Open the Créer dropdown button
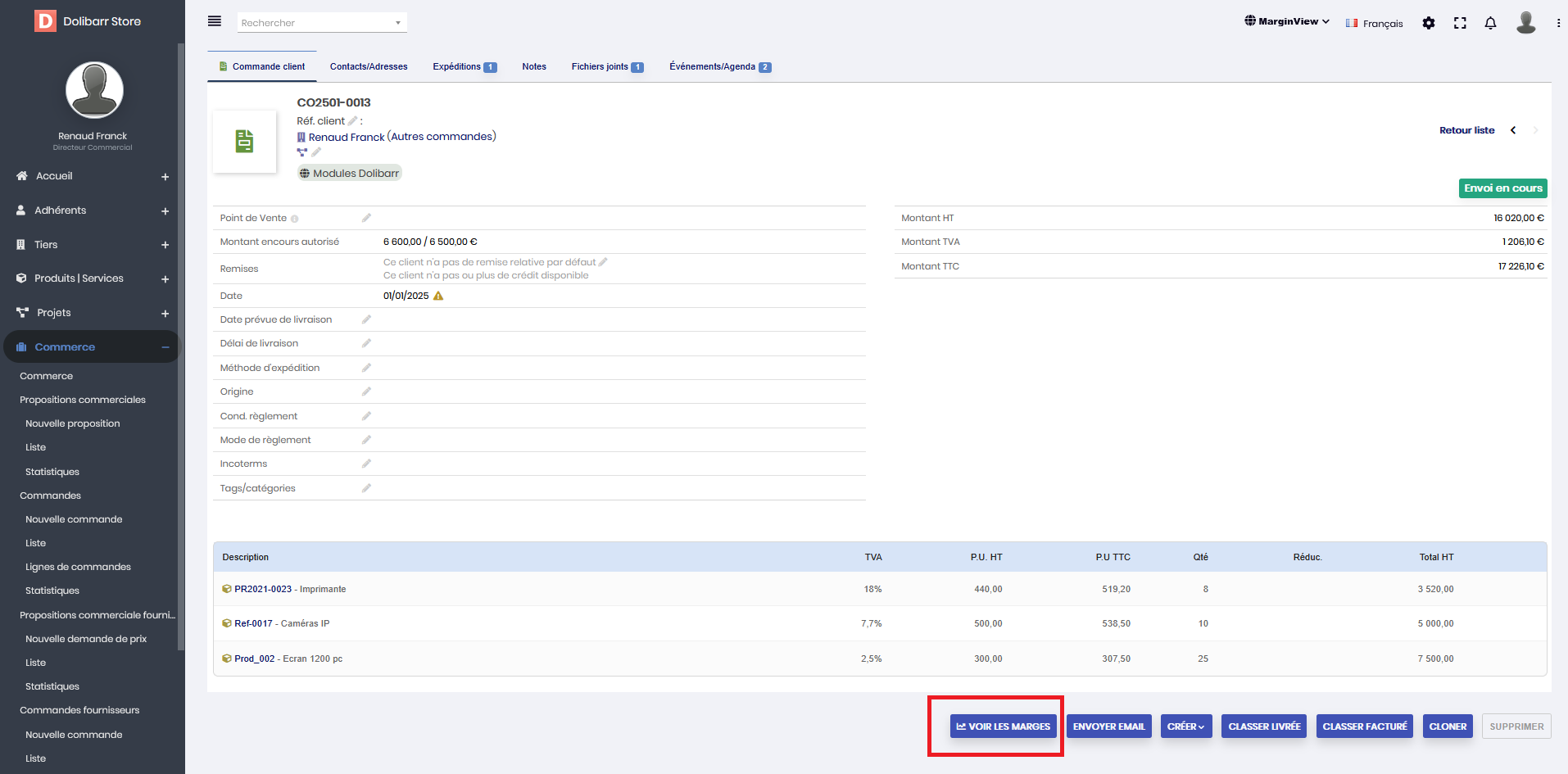Screen dimensions: 1568x774 click(x=1185, y=726)
